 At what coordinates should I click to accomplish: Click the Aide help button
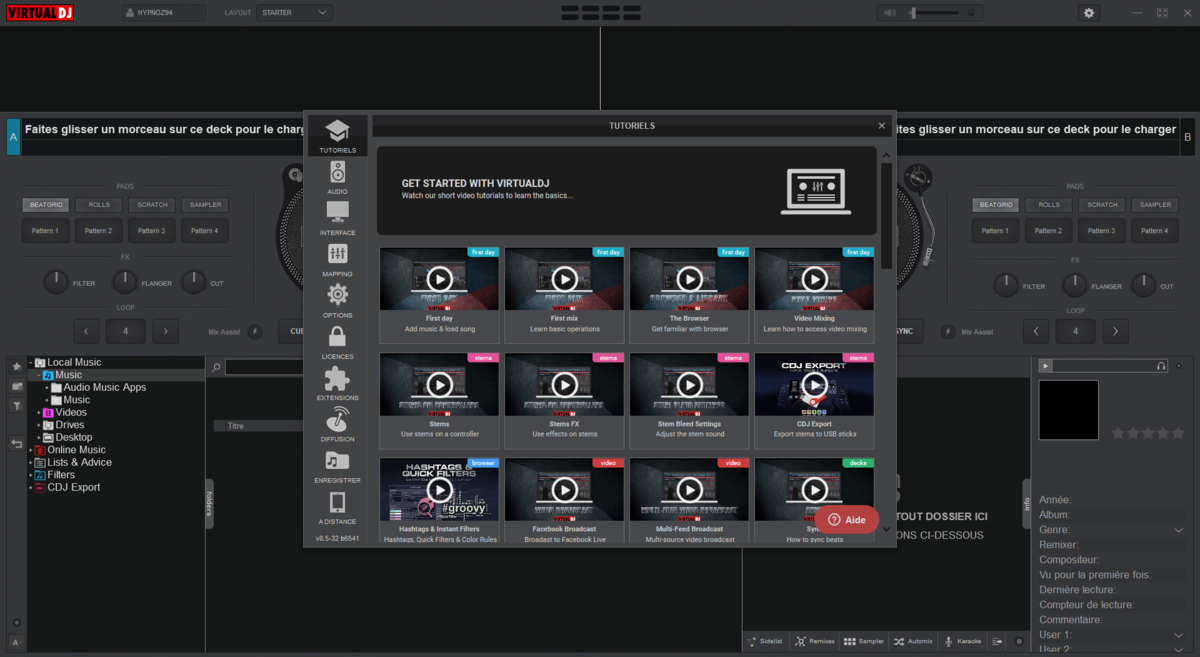pyautogui.click(x=847, y=520)
